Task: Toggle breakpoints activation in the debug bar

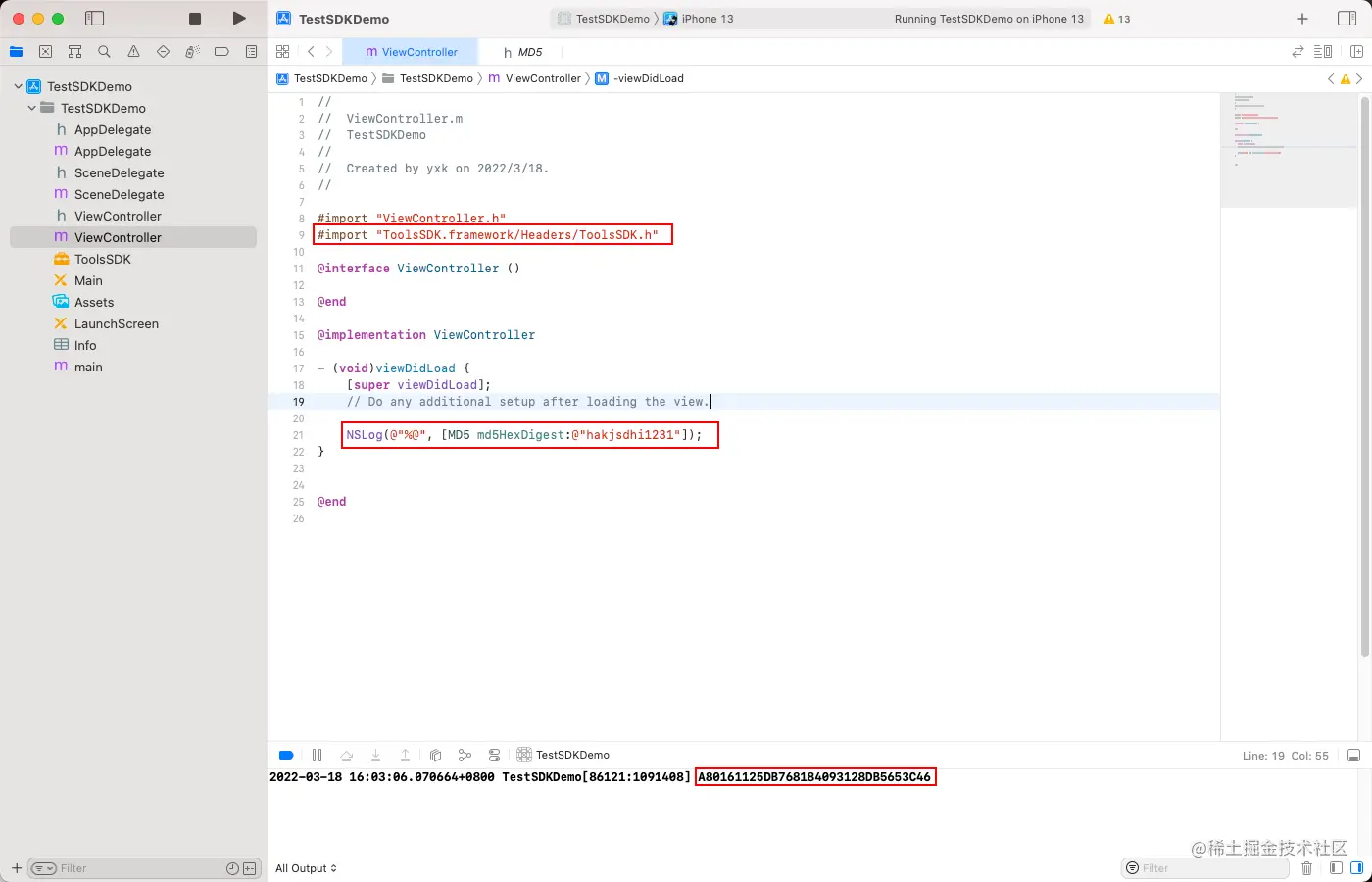Action: (286, 755)
